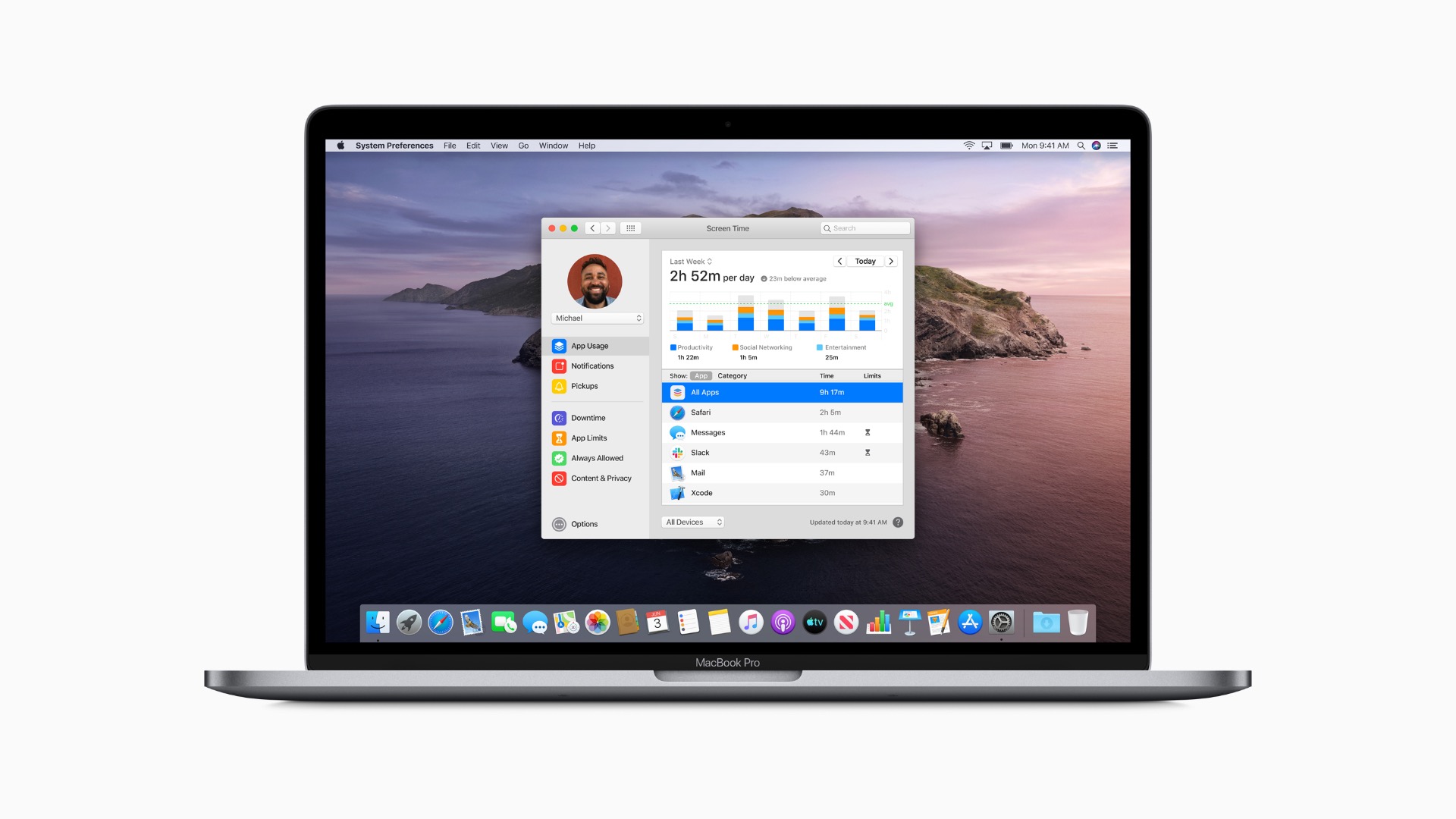The image size is (1456, 819).
Task: Open the Downtime sidebar icon
Action: point(559,418)
